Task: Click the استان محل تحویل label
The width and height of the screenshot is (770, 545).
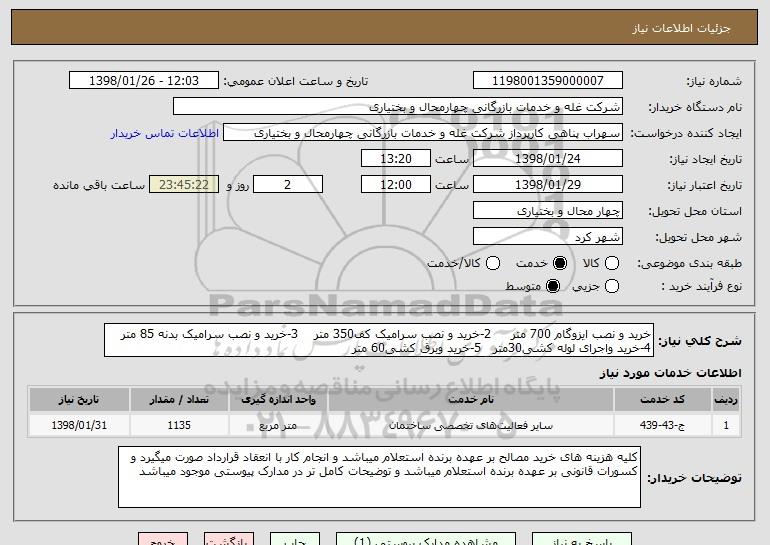Action: tap(695, 212)
